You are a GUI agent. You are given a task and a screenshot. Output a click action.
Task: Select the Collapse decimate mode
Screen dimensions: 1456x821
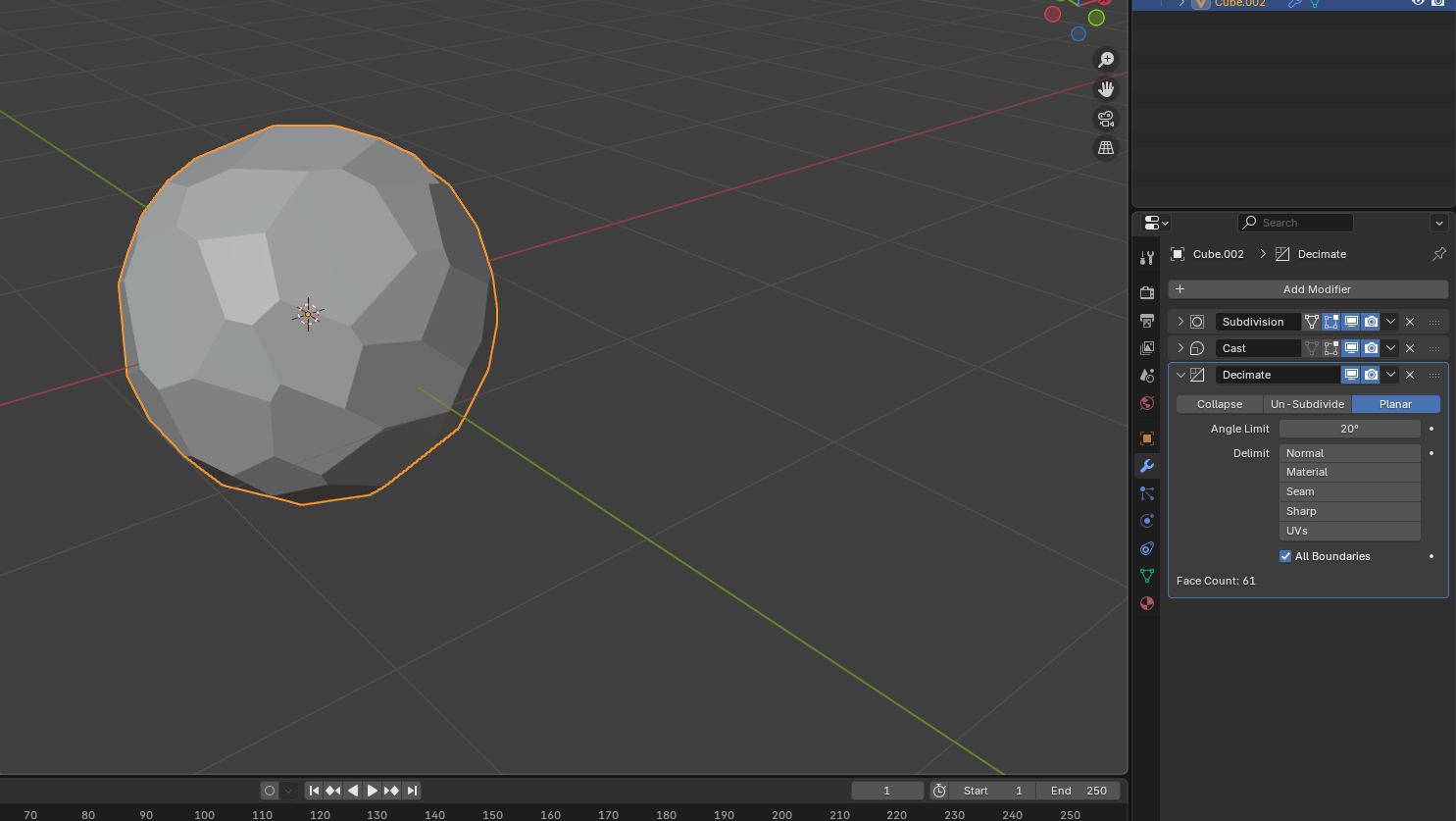[1220, 404]
